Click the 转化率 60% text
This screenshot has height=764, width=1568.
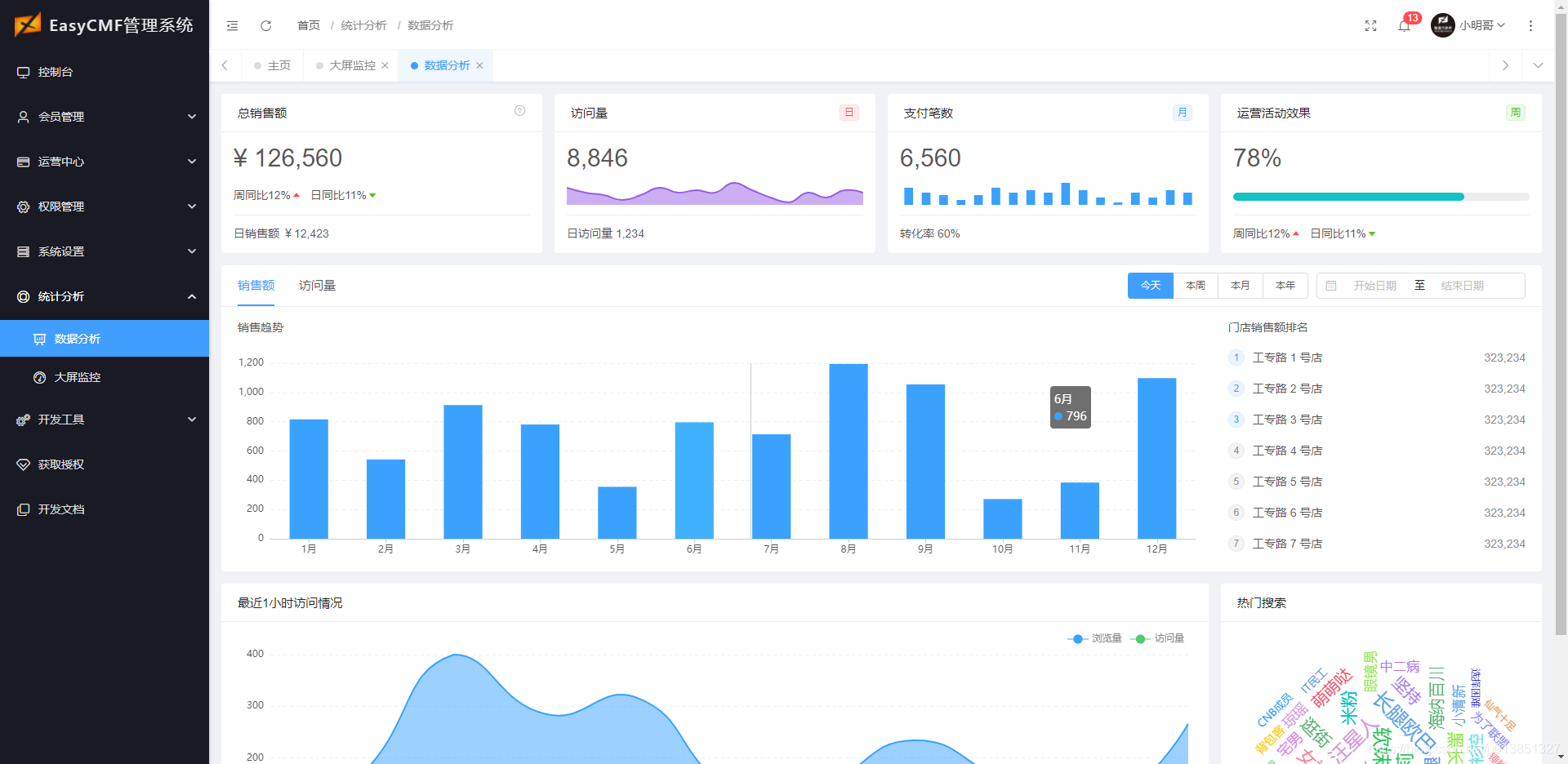930,233
